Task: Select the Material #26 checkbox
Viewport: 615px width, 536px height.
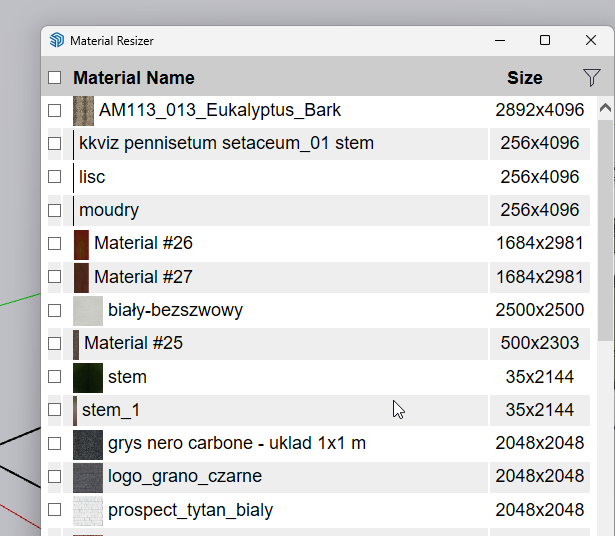Action: click(55, 243)
